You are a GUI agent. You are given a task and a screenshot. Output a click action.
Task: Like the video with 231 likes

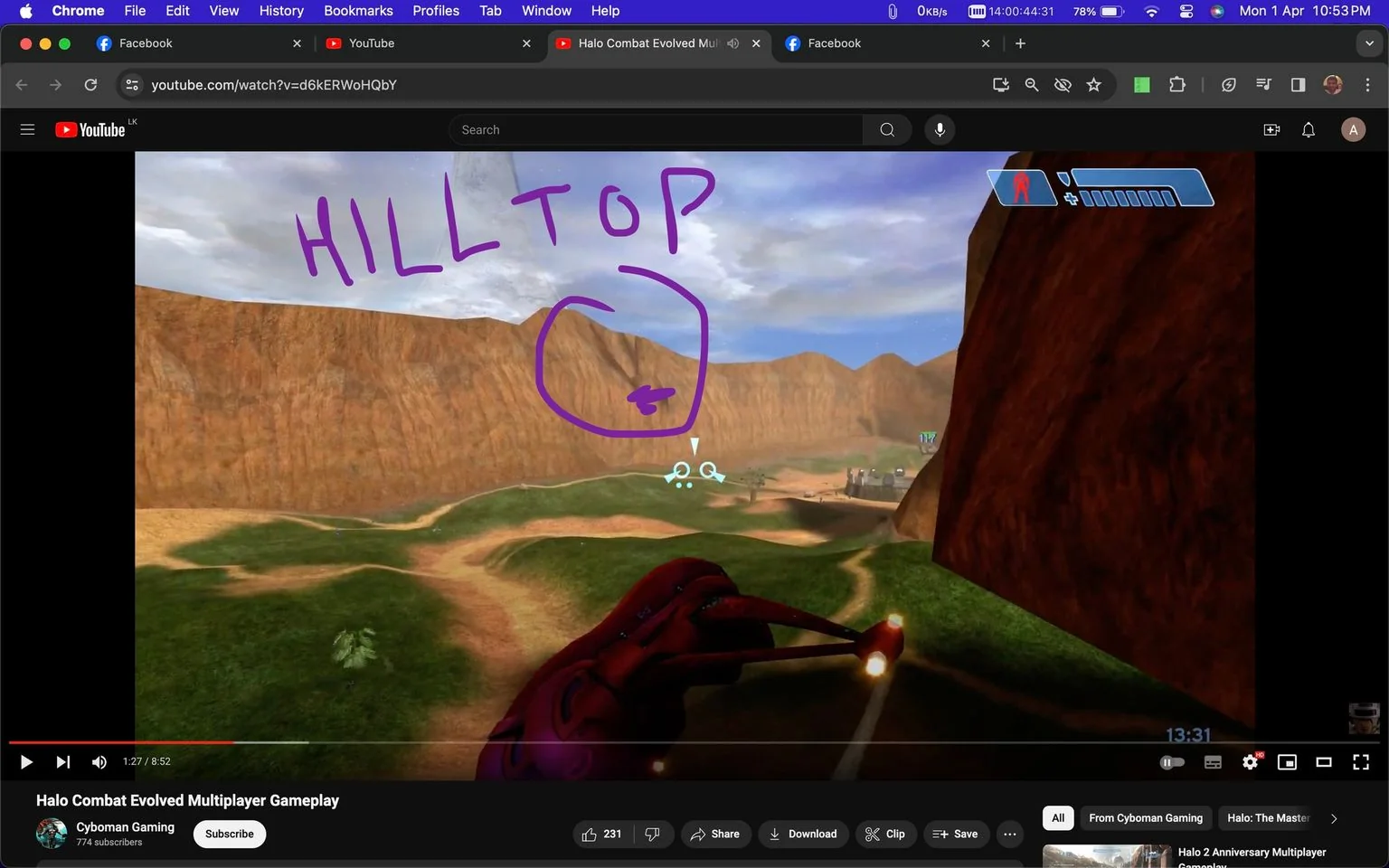click(601, 834)
